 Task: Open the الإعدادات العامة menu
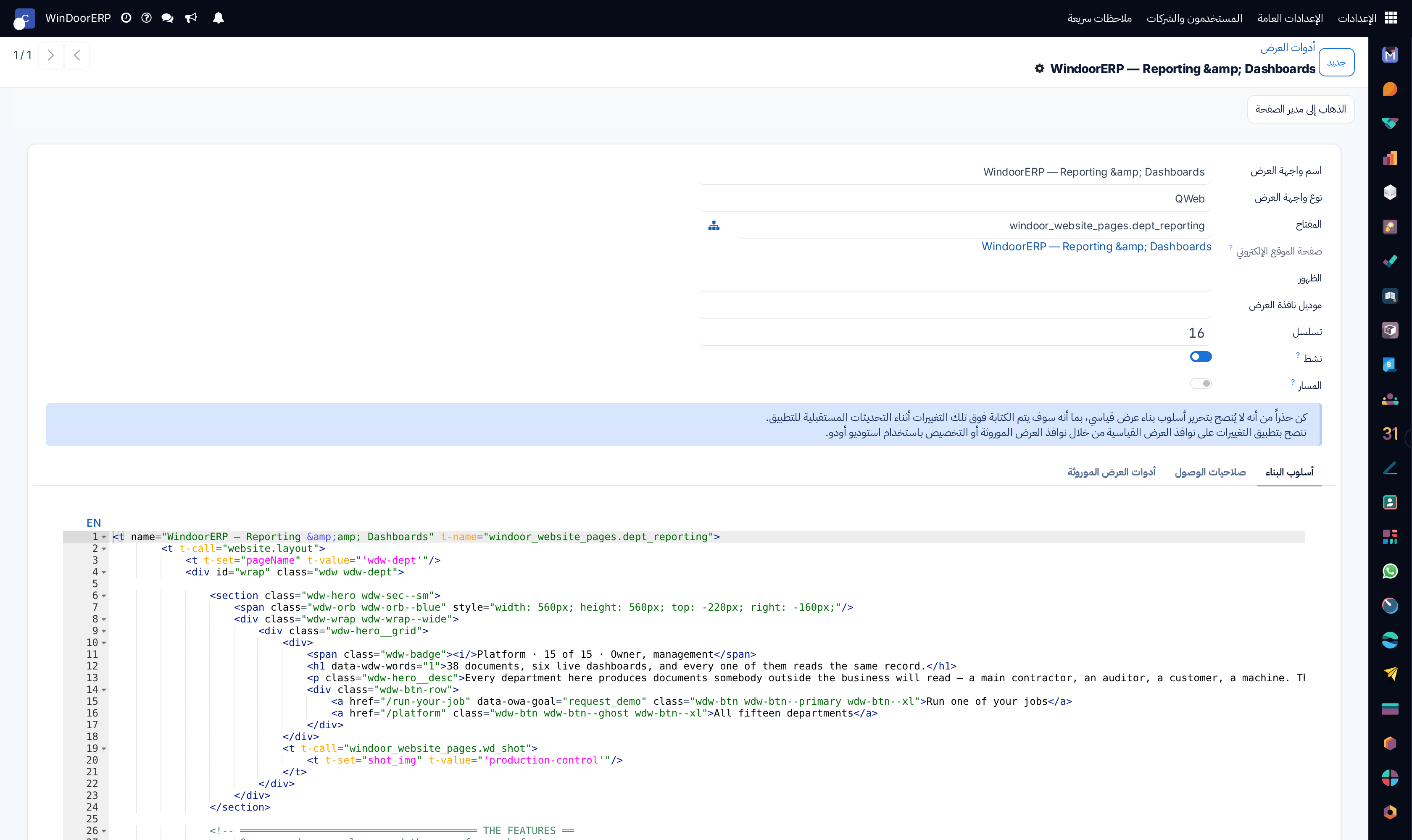pyautogui.click(x=1290, y=18)
